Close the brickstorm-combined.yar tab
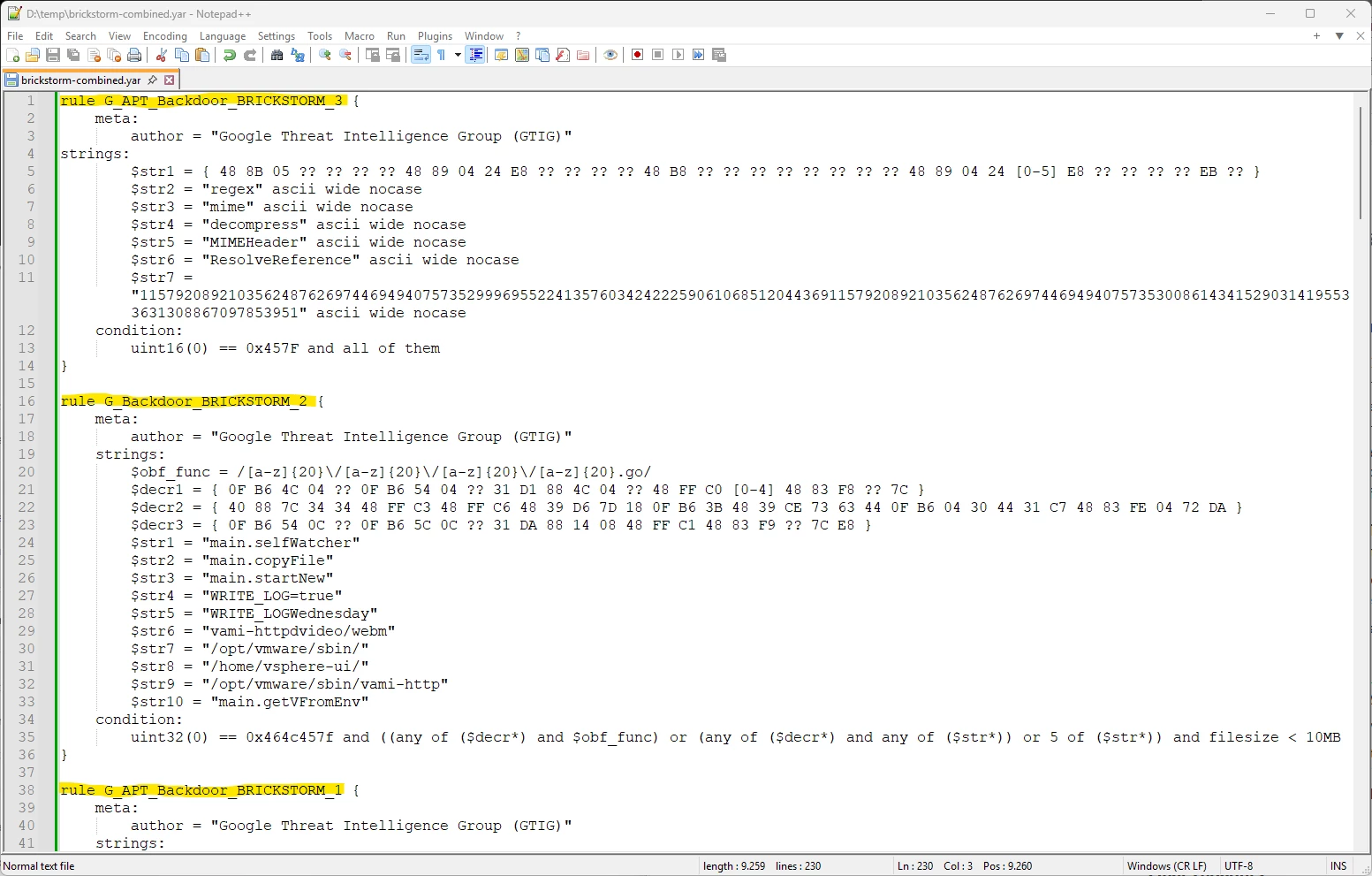Screen dimensions: 1372x876 (x=169, y=80)
